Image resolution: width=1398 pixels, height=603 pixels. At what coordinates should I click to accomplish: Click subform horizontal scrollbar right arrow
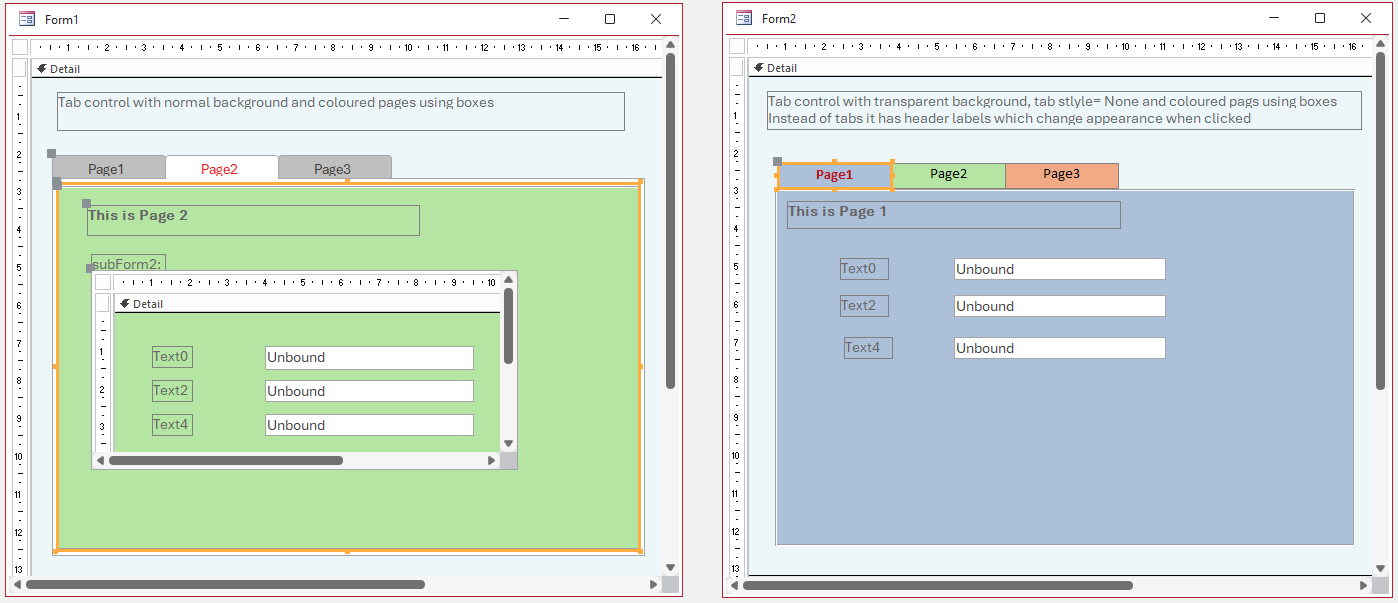point(491,461)
